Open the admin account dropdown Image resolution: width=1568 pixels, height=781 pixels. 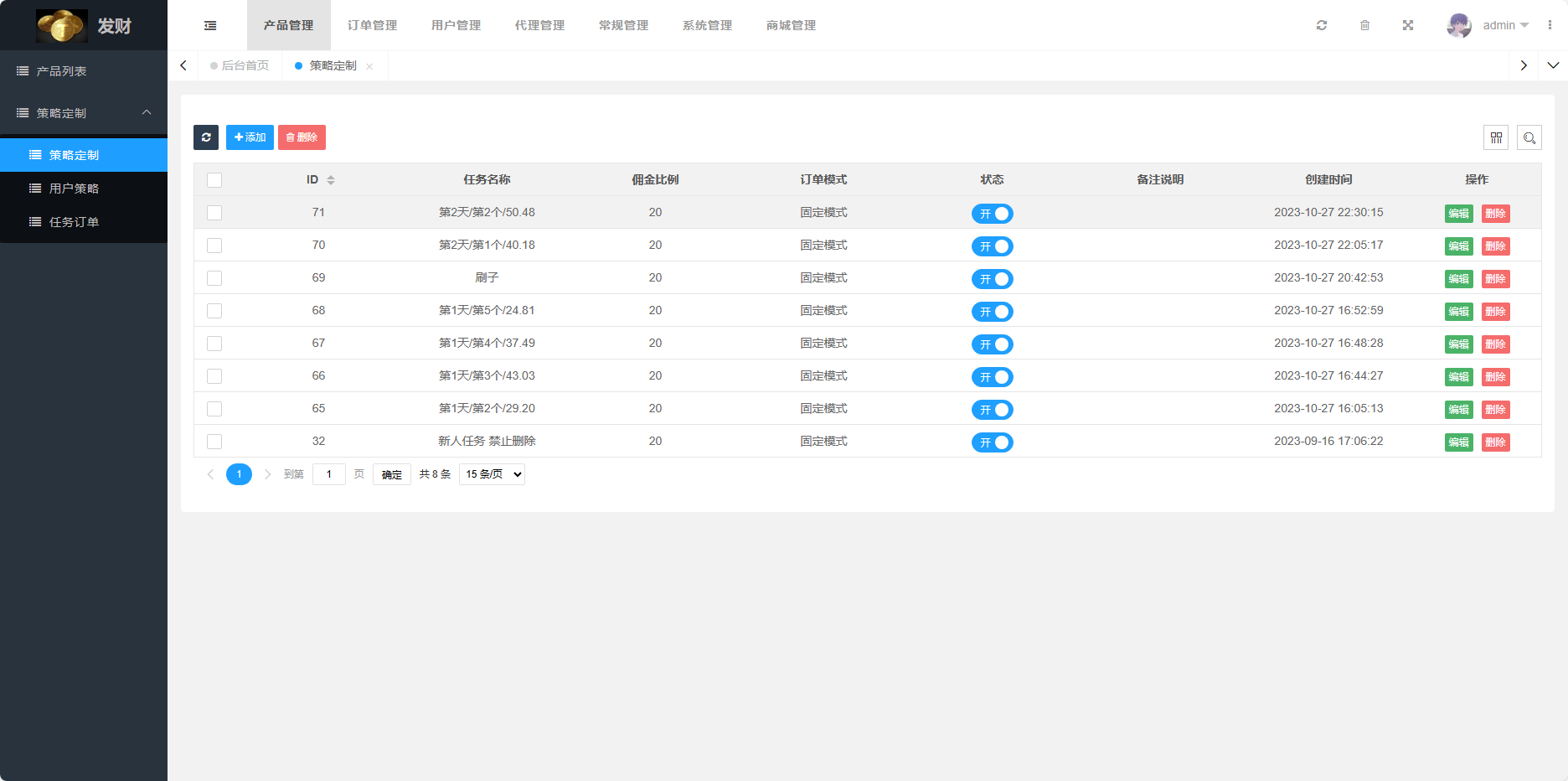point(1505,25)
